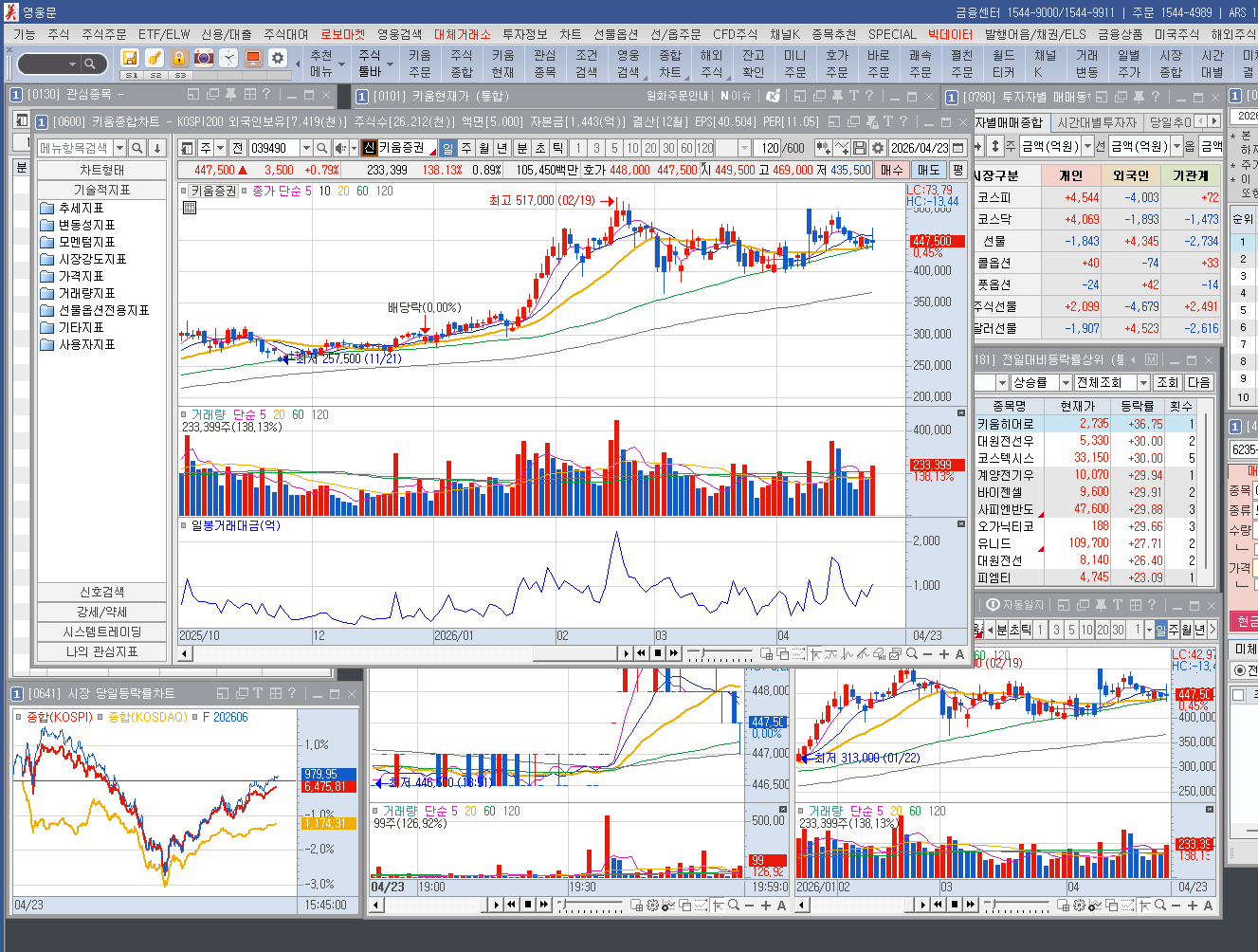Image resolution: width=1258 pixels, height=952 pixels.
Task: Open the 투자정보 menu in the menu bar
Action: 525,34
